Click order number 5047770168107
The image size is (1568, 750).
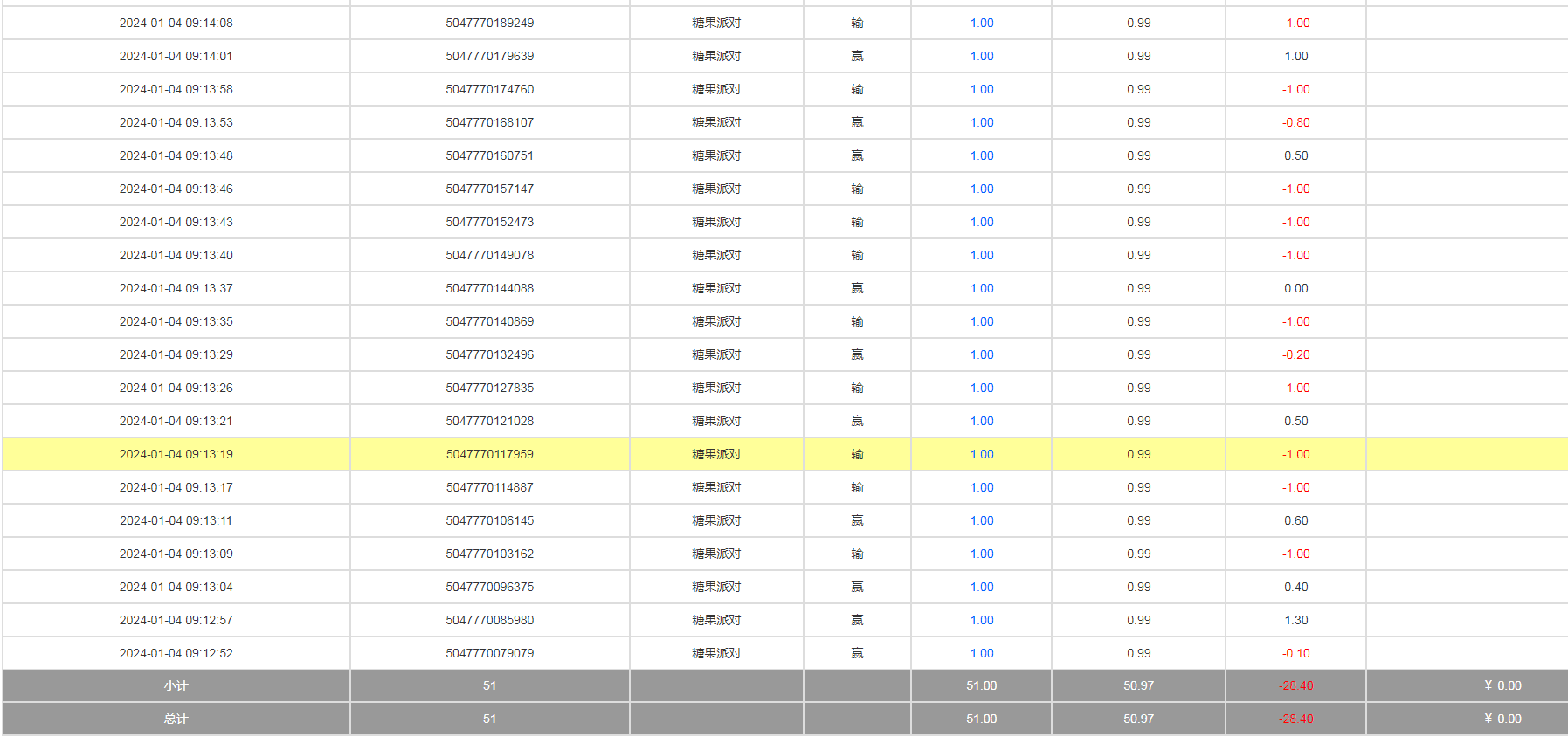click(489, 122)
